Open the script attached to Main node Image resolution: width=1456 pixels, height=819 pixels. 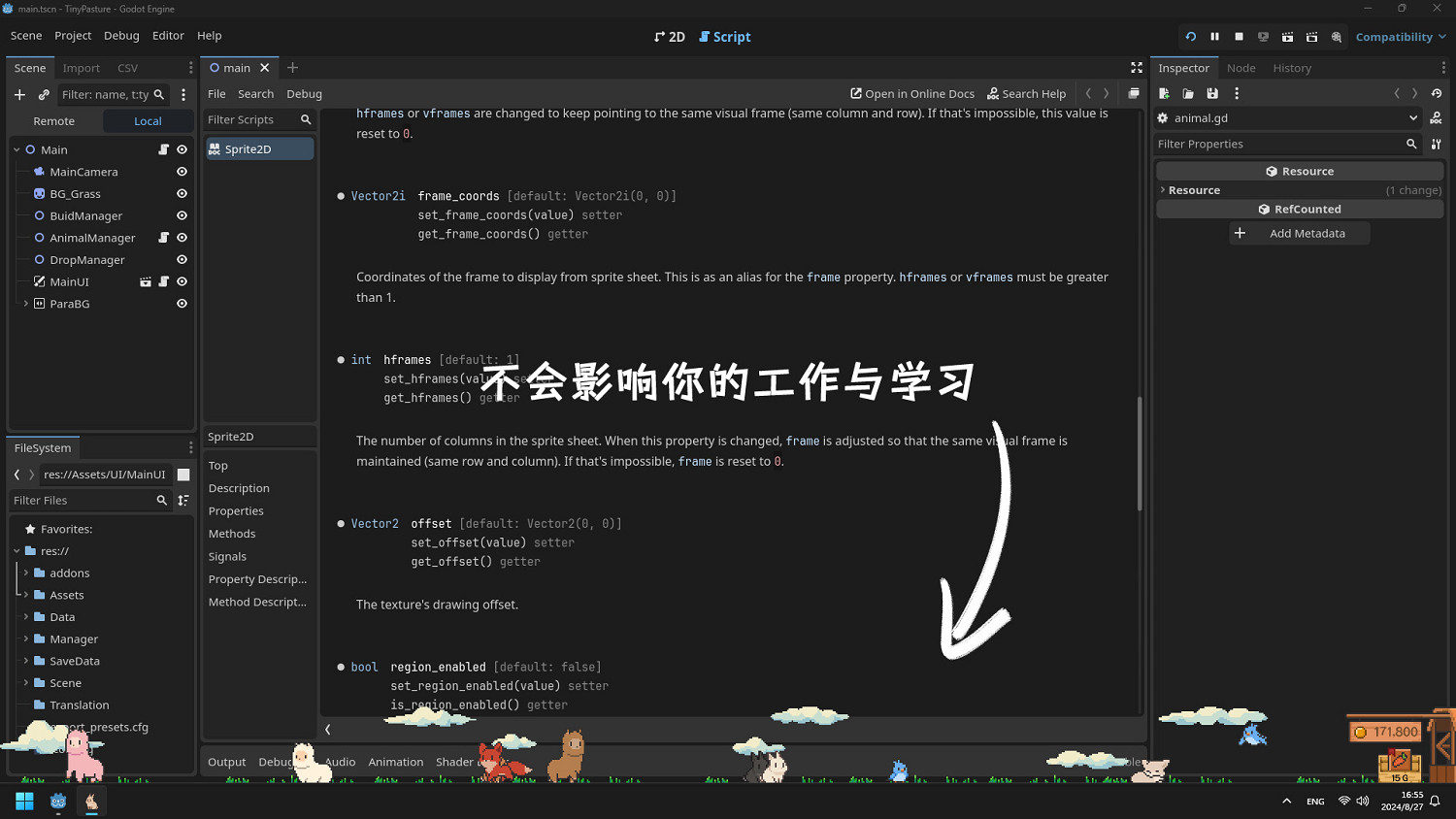(x=163, y=149)
